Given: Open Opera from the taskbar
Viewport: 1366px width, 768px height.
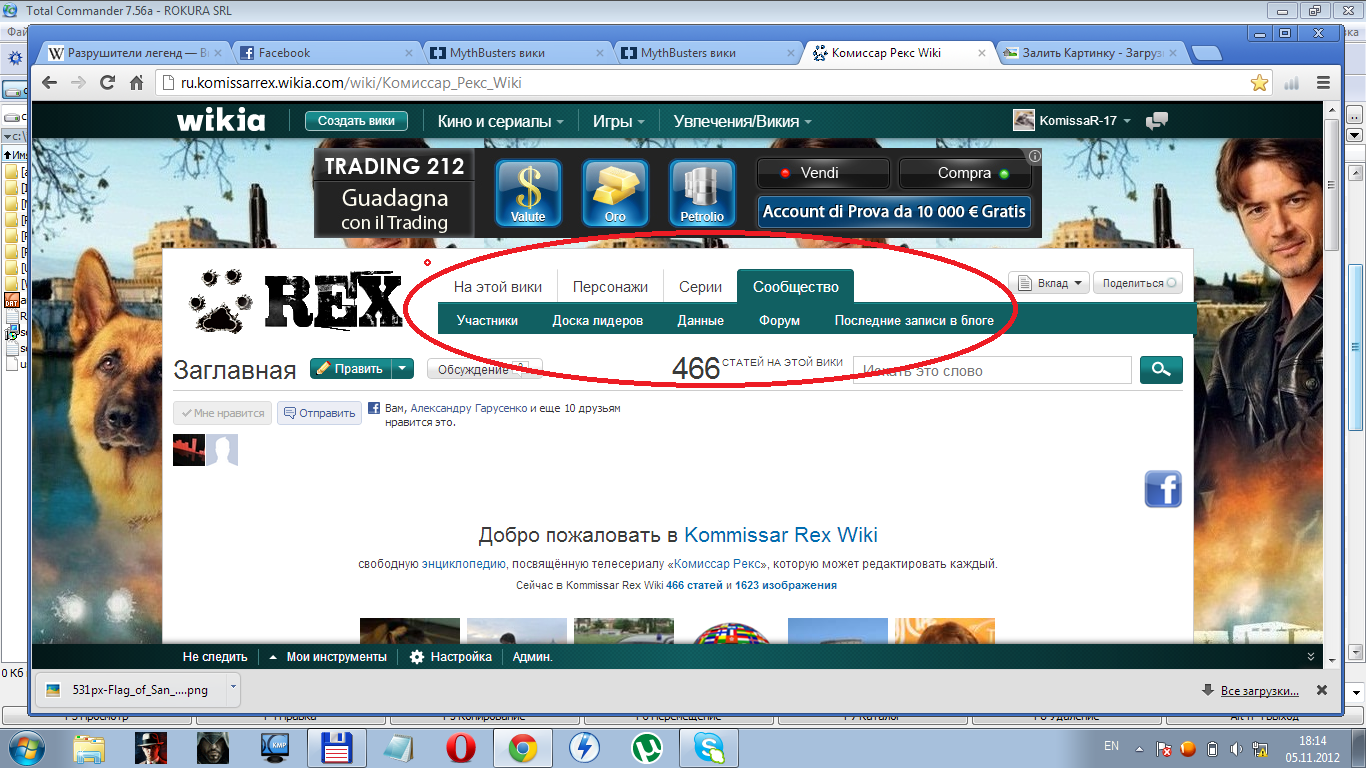Looking at the screenshot, I should (461, 748).
